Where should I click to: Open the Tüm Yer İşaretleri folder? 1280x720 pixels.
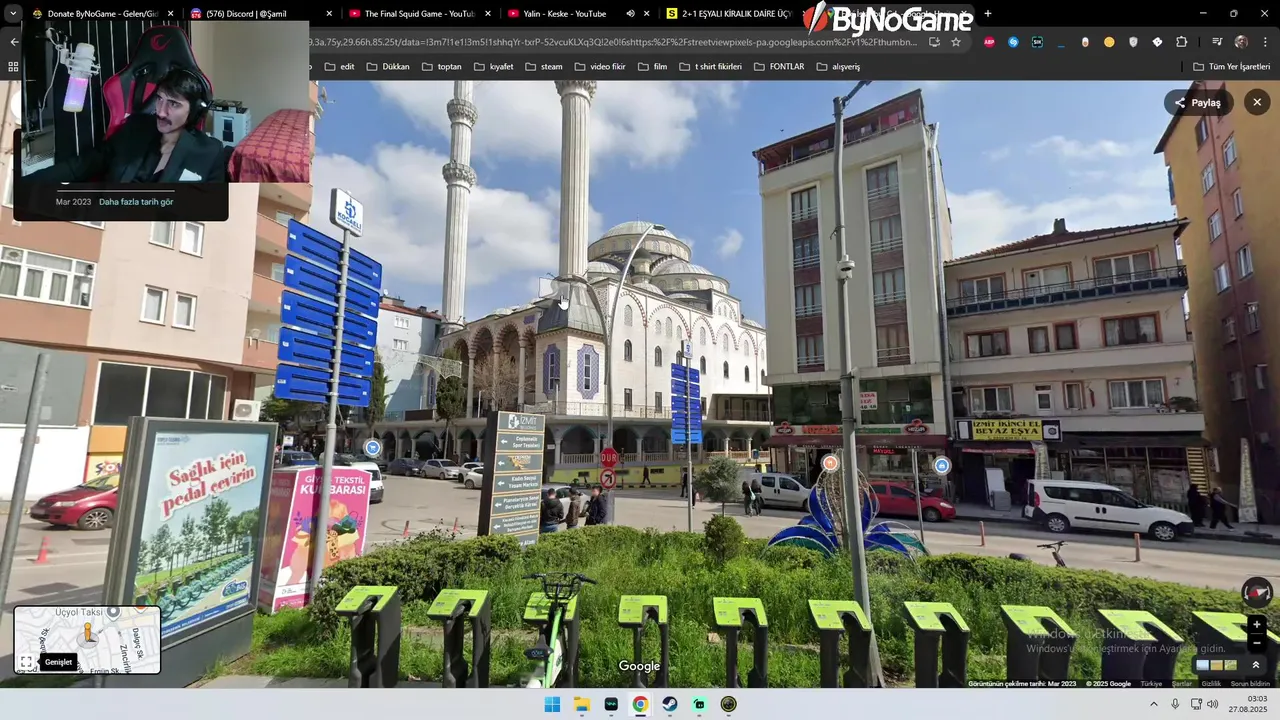point(1231,67)
